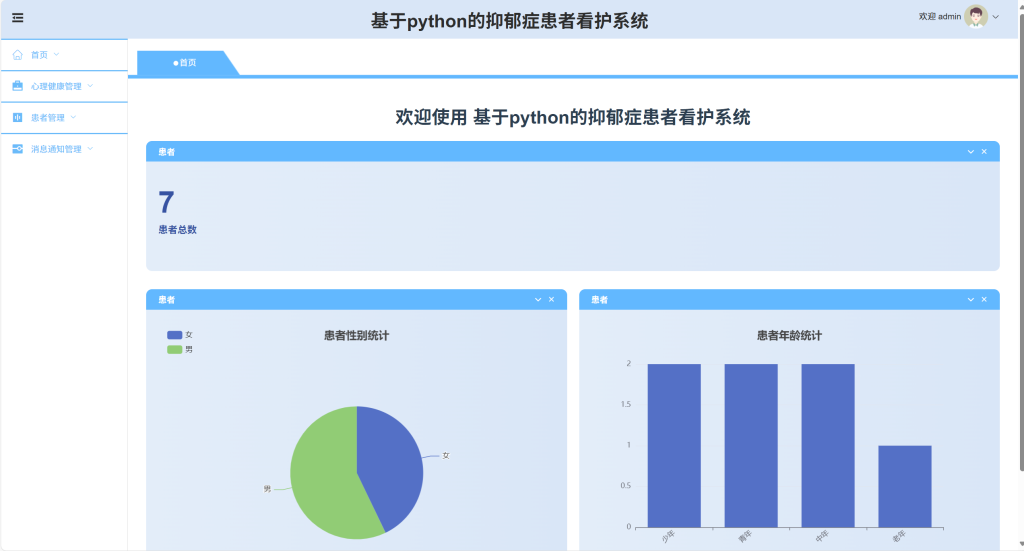The image size is (1024, 551).
Task: Toggle 女 series in pie legend
Action: (x=180, y=335)
